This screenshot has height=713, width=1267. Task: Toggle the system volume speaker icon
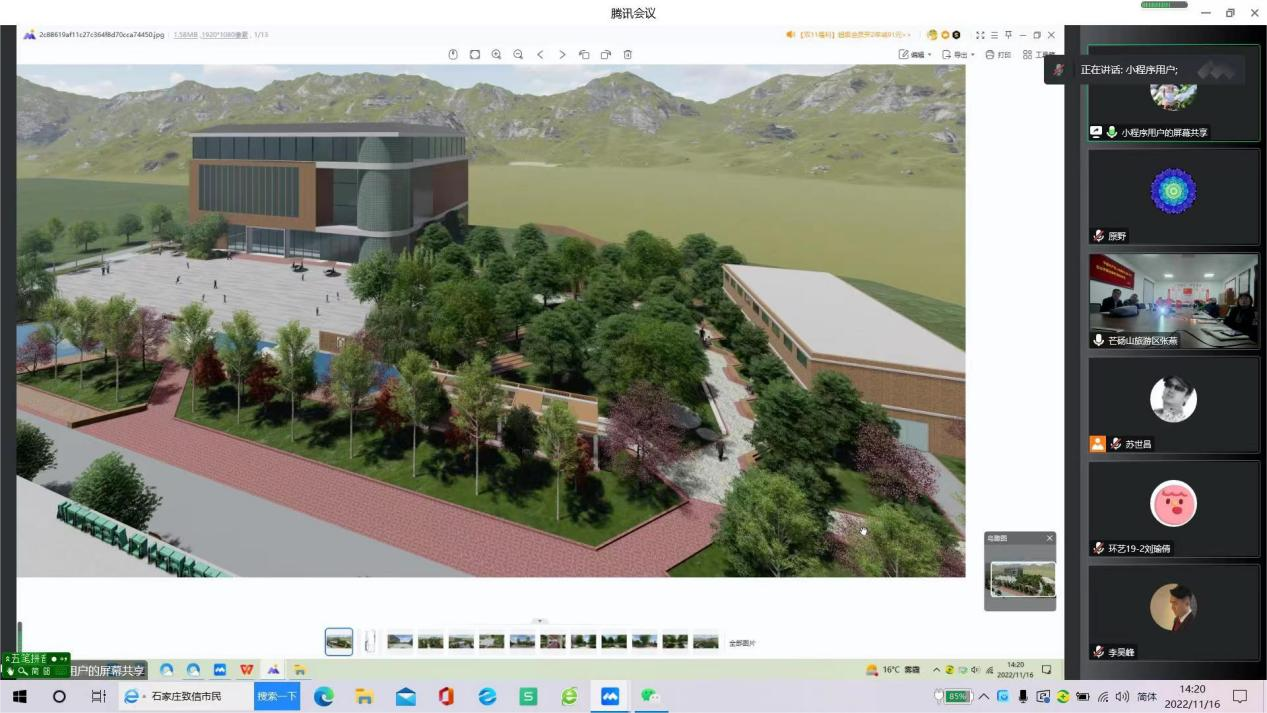tap(1123, 697)
